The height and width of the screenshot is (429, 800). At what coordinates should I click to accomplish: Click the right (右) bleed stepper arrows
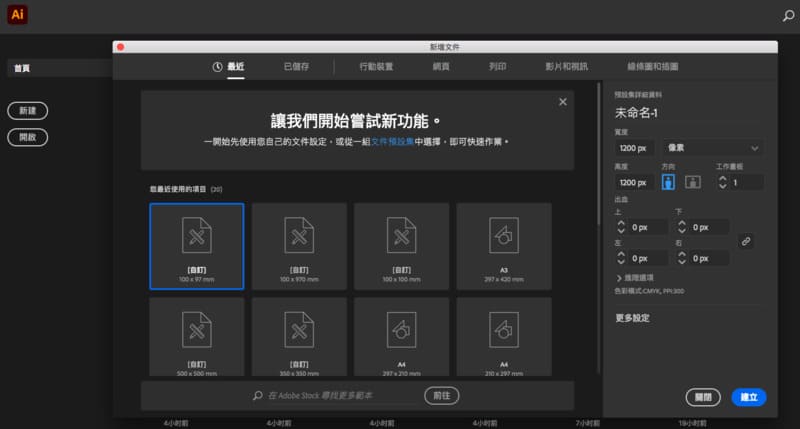pyautogui.click(x=682, y=258)
